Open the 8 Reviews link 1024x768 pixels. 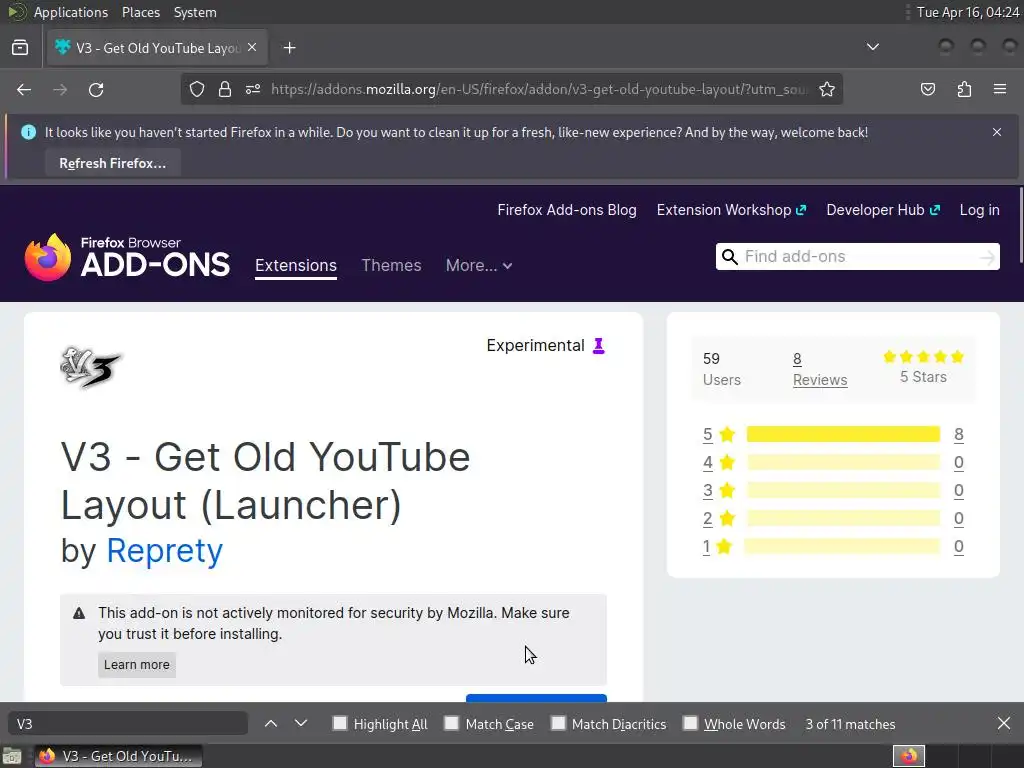(x=820, y=369)
